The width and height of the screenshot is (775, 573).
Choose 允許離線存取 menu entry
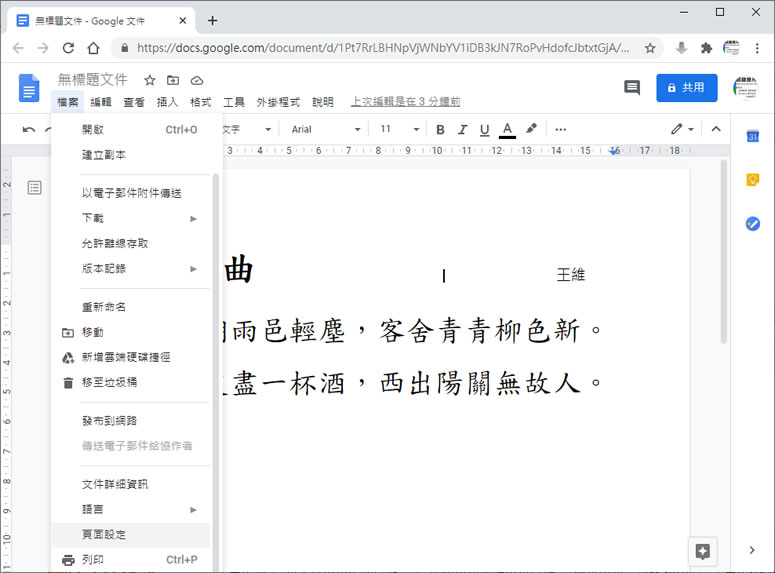(131, 244)
